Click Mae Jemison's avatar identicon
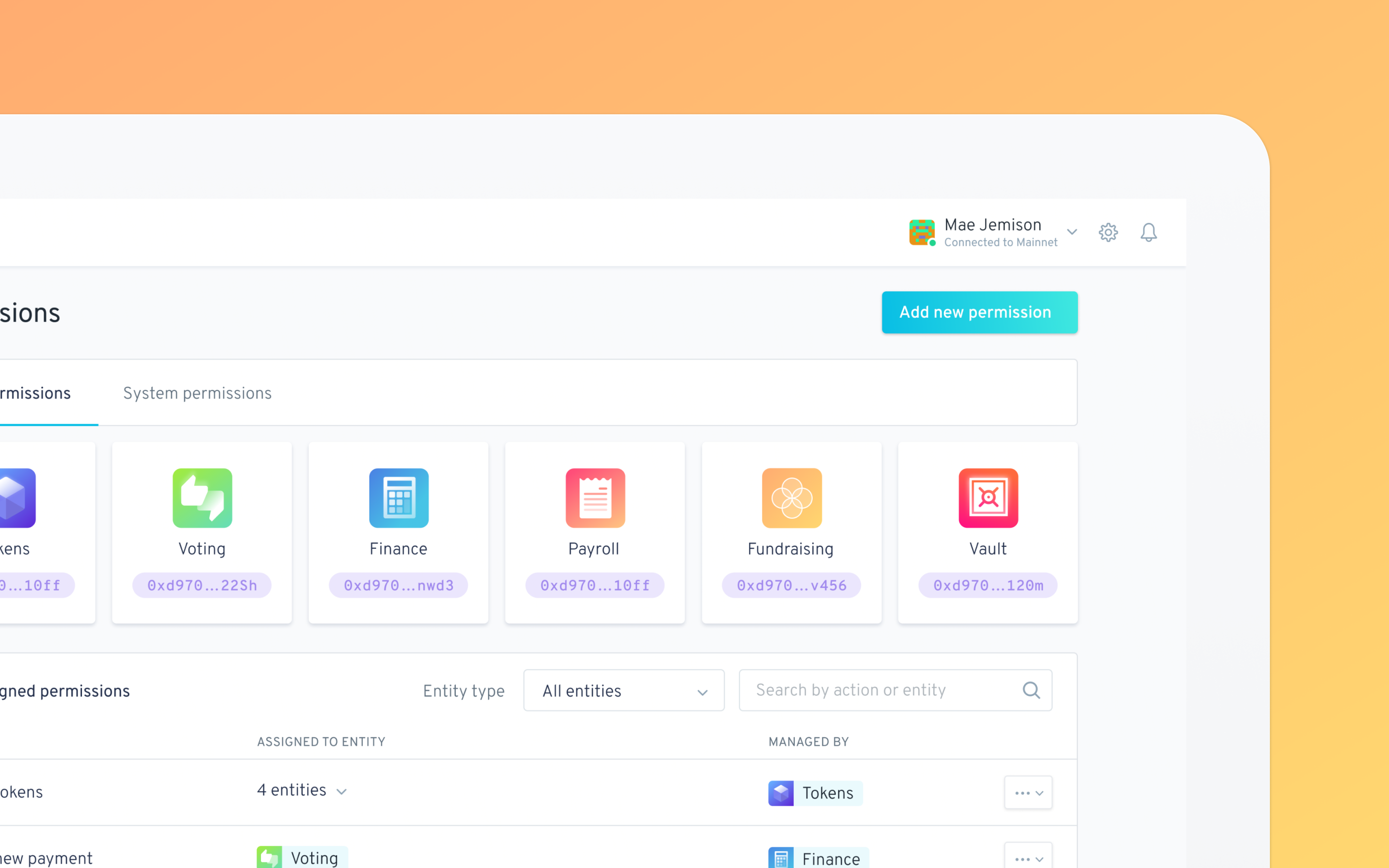 tap(922, 232)
